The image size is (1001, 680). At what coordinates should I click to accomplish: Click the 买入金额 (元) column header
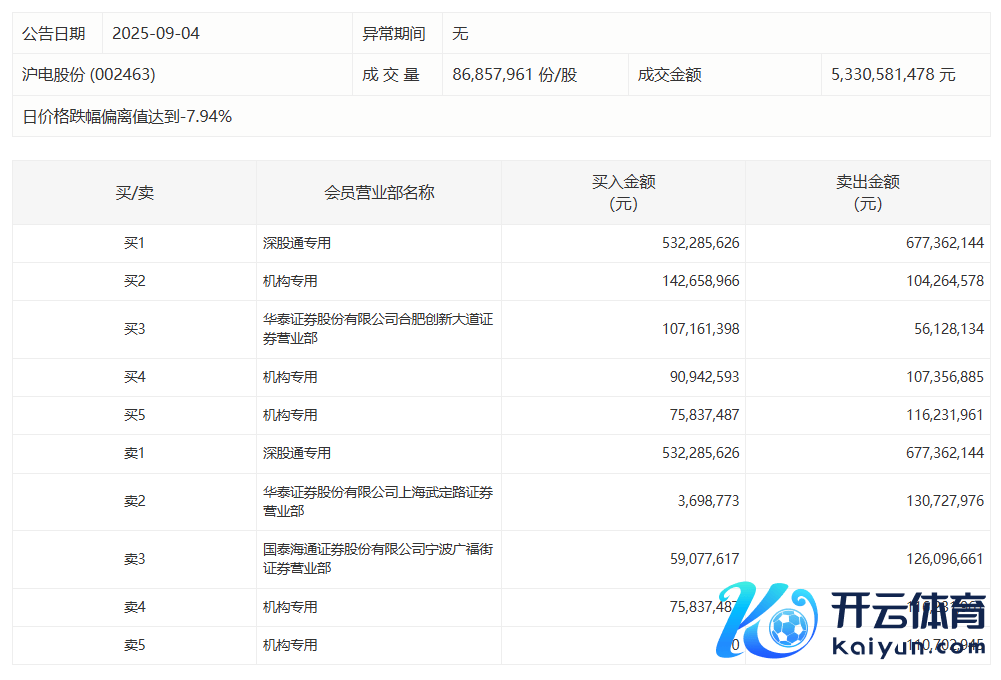point(623,192)
